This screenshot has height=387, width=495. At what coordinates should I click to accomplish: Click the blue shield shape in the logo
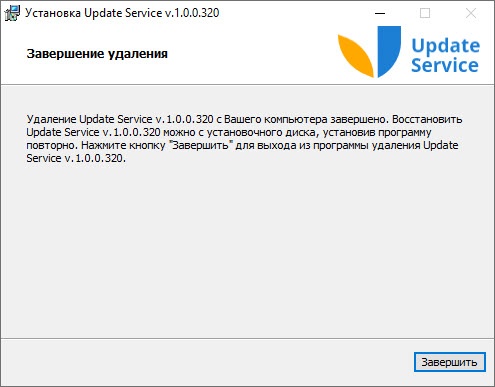pyautogui.click(x=389, y=51)
